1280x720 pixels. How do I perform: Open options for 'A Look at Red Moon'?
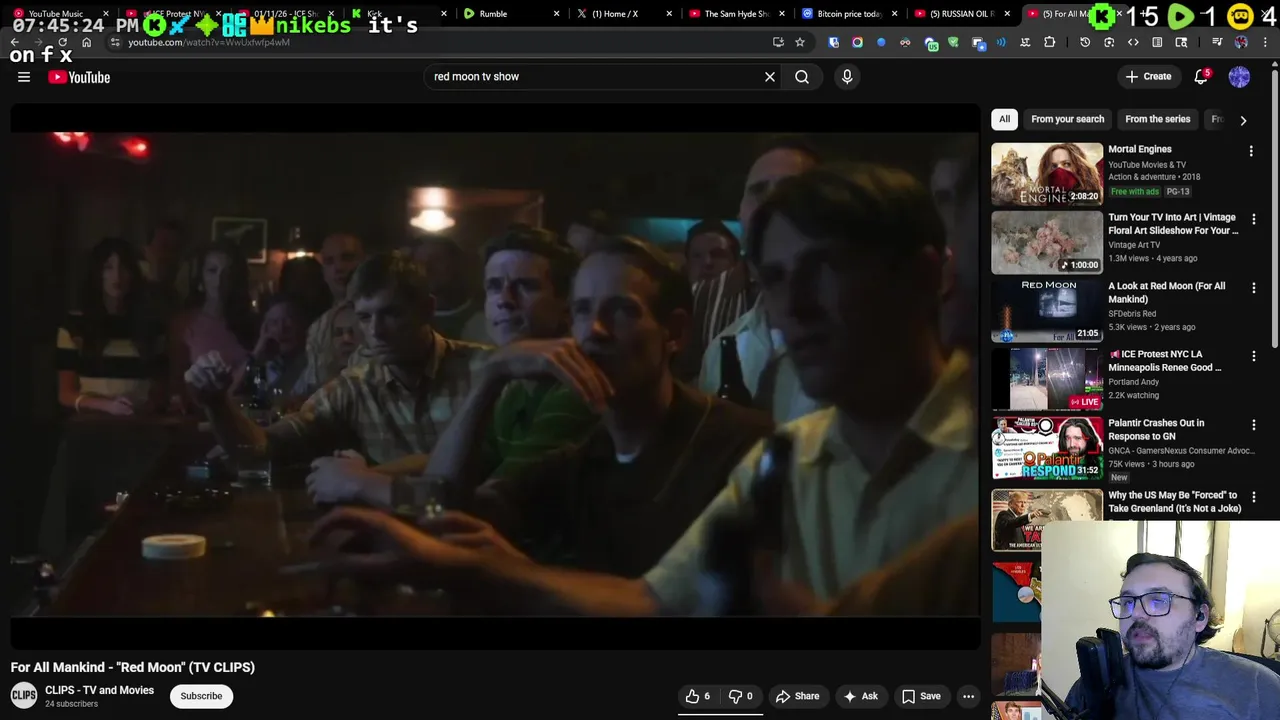(1254, 288)
